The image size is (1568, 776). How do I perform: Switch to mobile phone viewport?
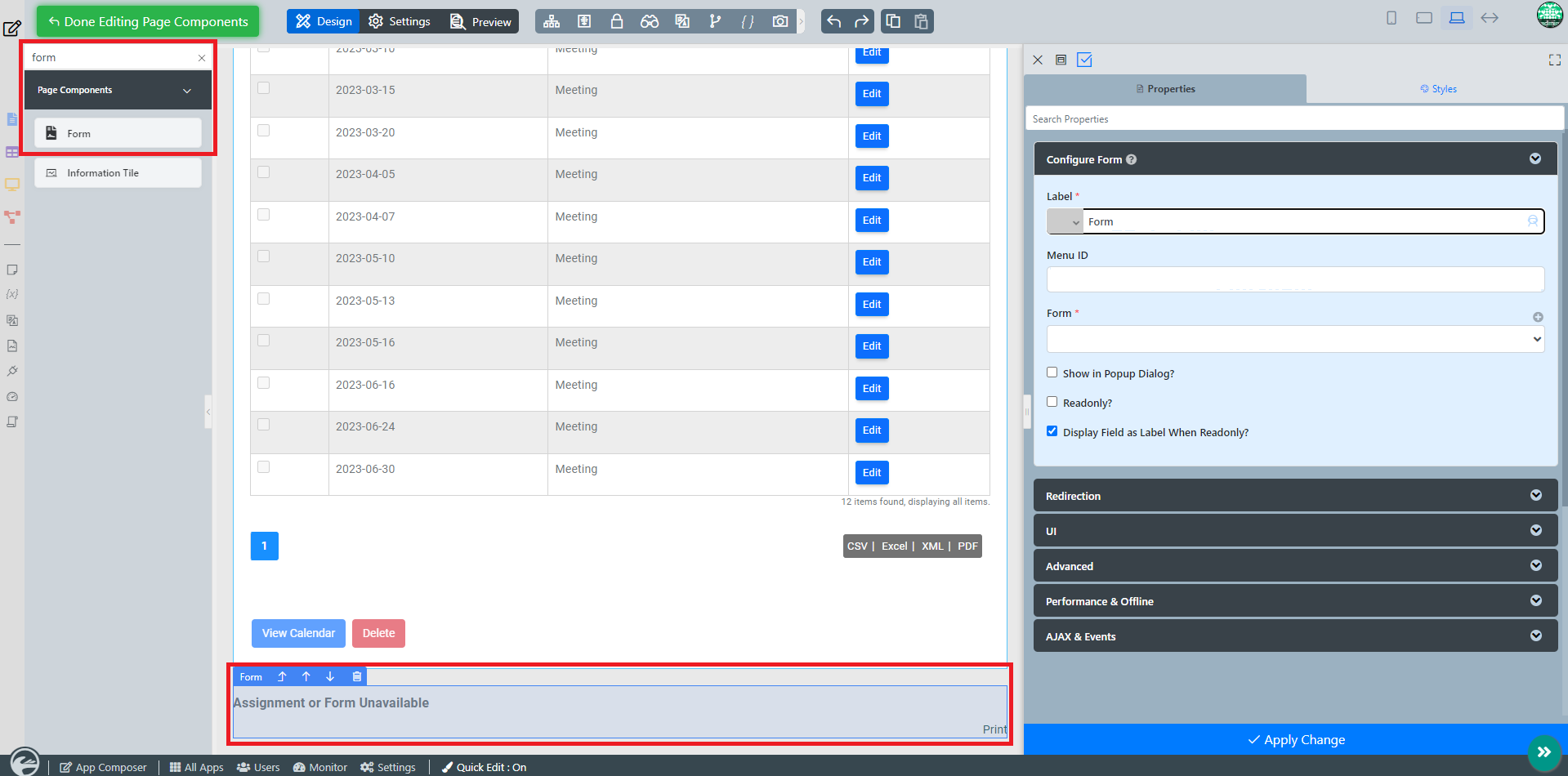coord(1392,18)
